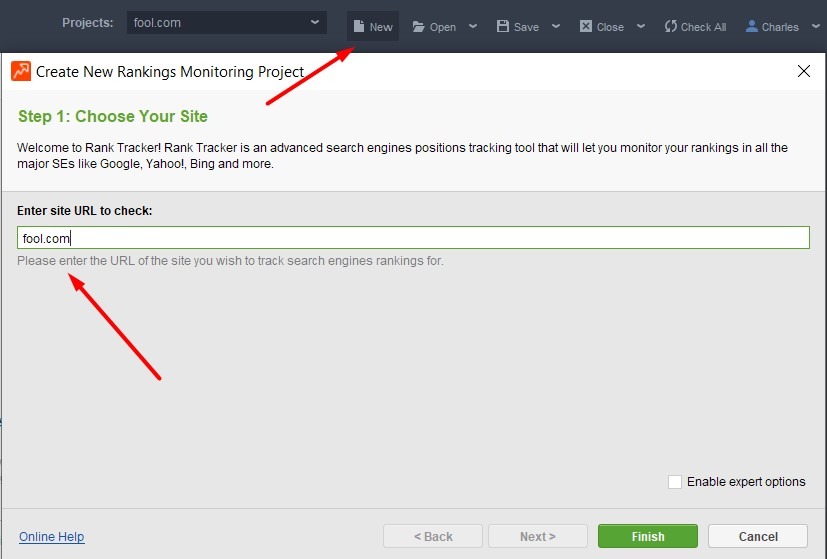Click the New project toolbar button
The image size is (827, 559).
(x=373, y=26)
